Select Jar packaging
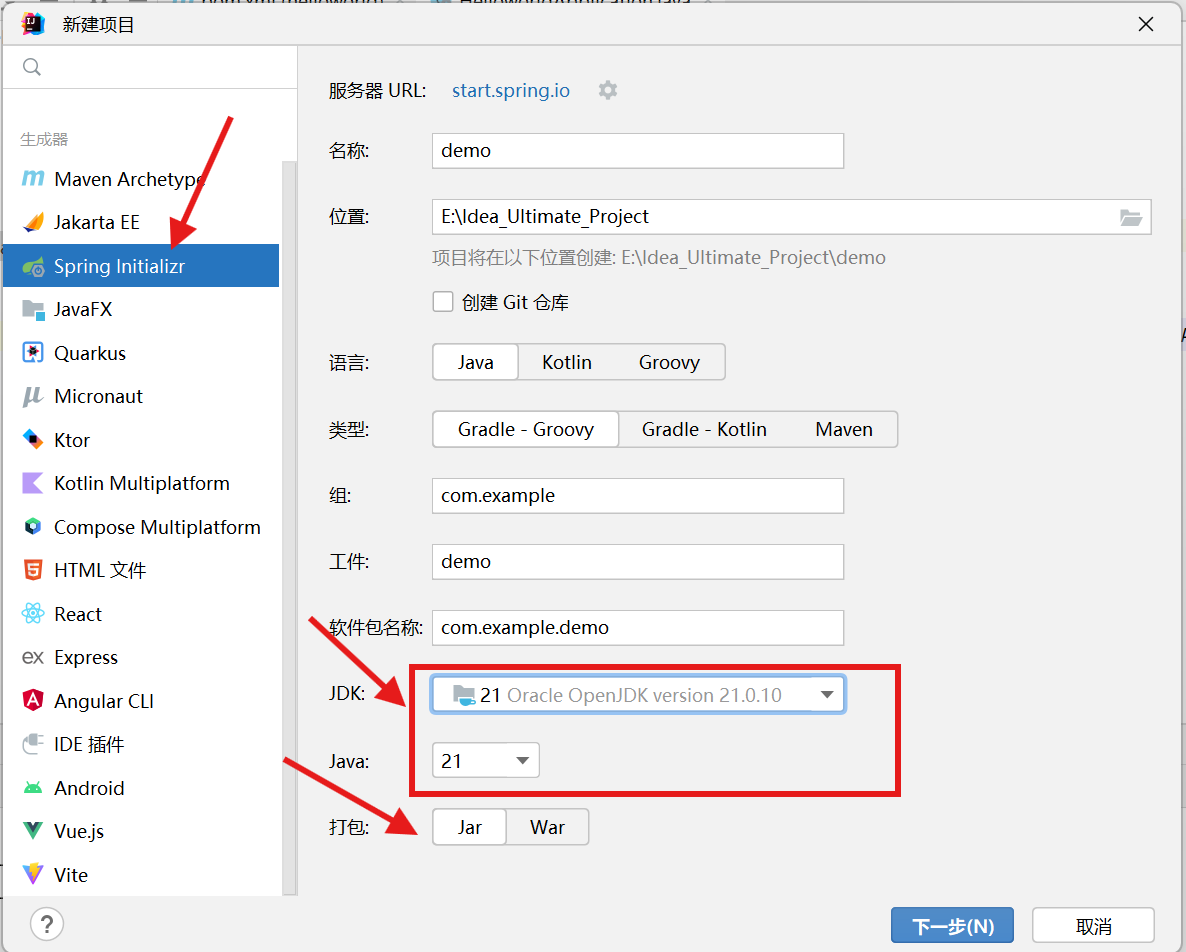The height and width of the screenshot is (952, 1186). point(469,827)
